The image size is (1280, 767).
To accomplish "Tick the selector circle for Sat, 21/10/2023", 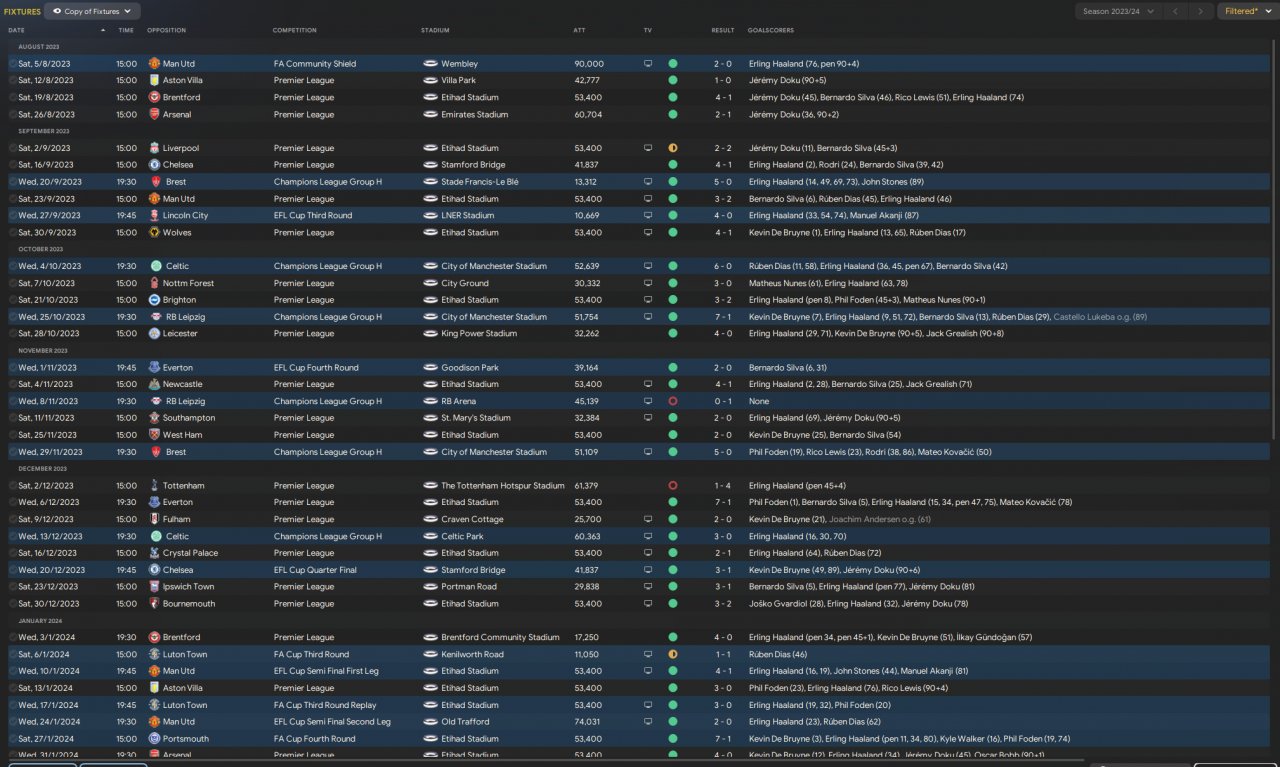I will coord(13,300).
